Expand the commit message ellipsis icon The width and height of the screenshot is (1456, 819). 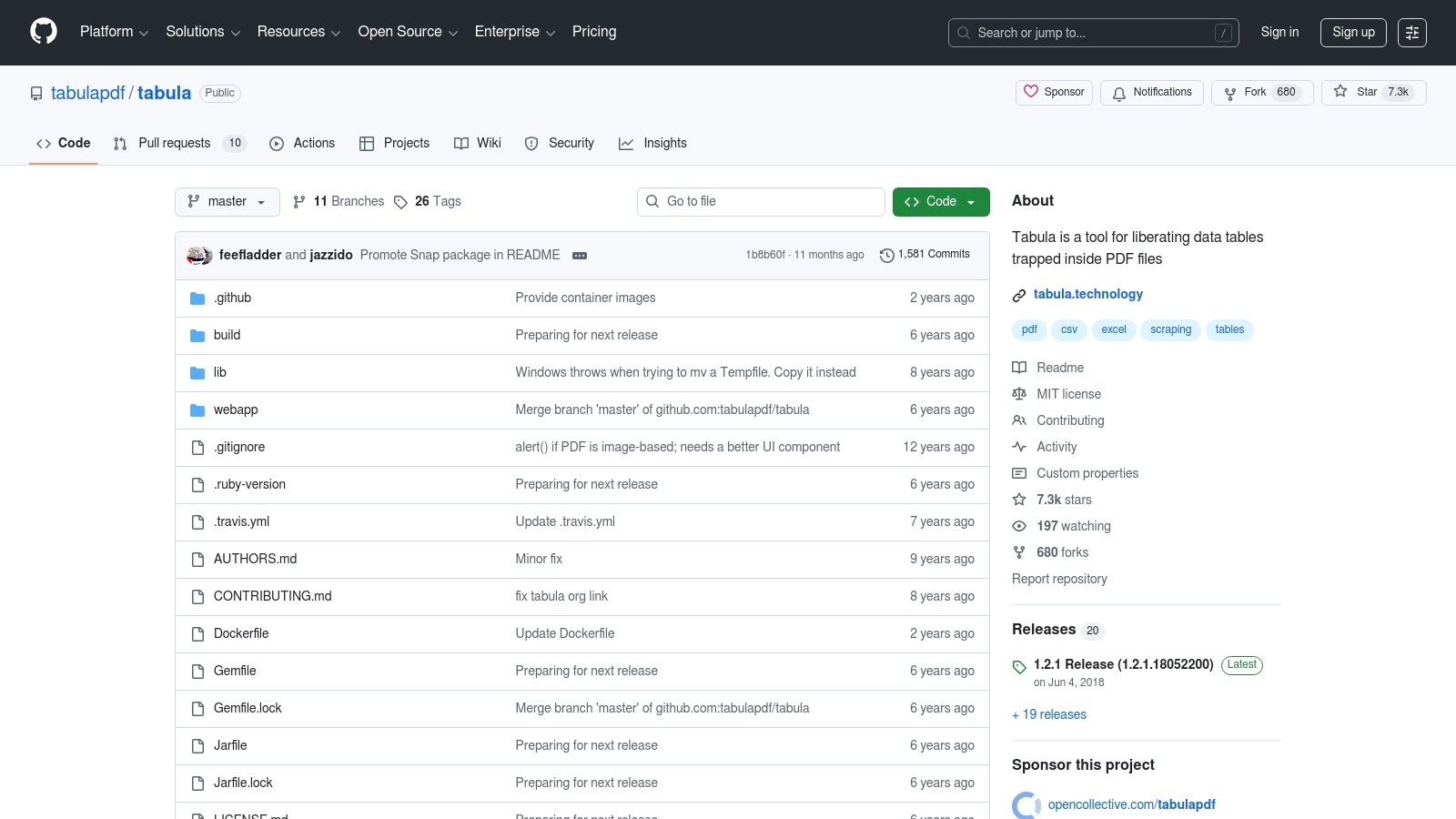[580, 256]
